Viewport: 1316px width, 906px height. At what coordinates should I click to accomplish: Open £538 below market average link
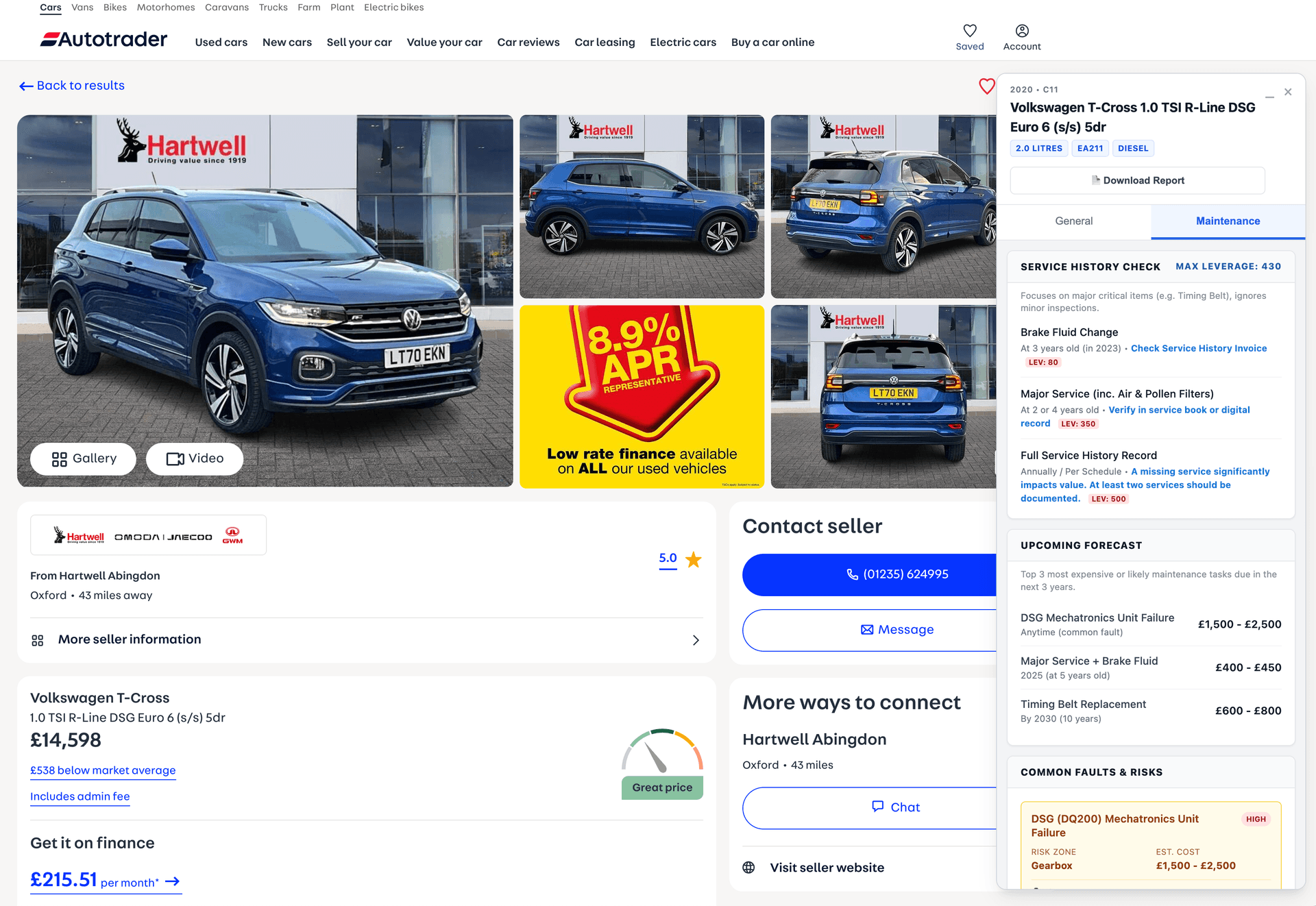[103, 770]
